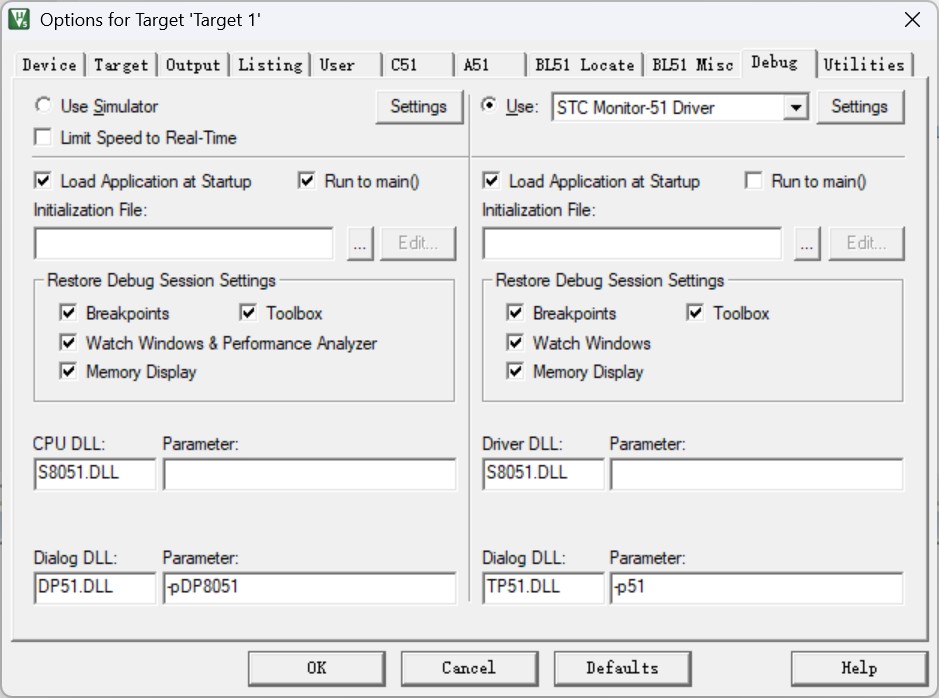The width and height of the screenshot is (939, 698).
Task: Click simulator Edit... button
Action: tap(418, 244)
